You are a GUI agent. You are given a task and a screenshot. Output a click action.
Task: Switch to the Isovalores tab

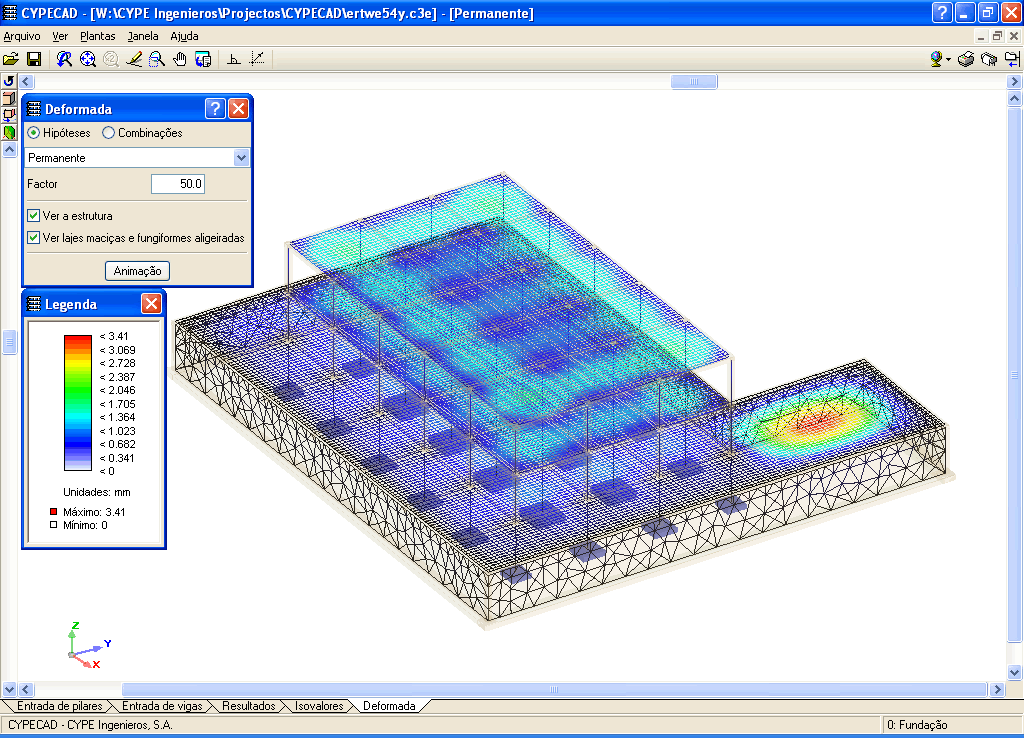pyautogui.click(x=318, y=706)
